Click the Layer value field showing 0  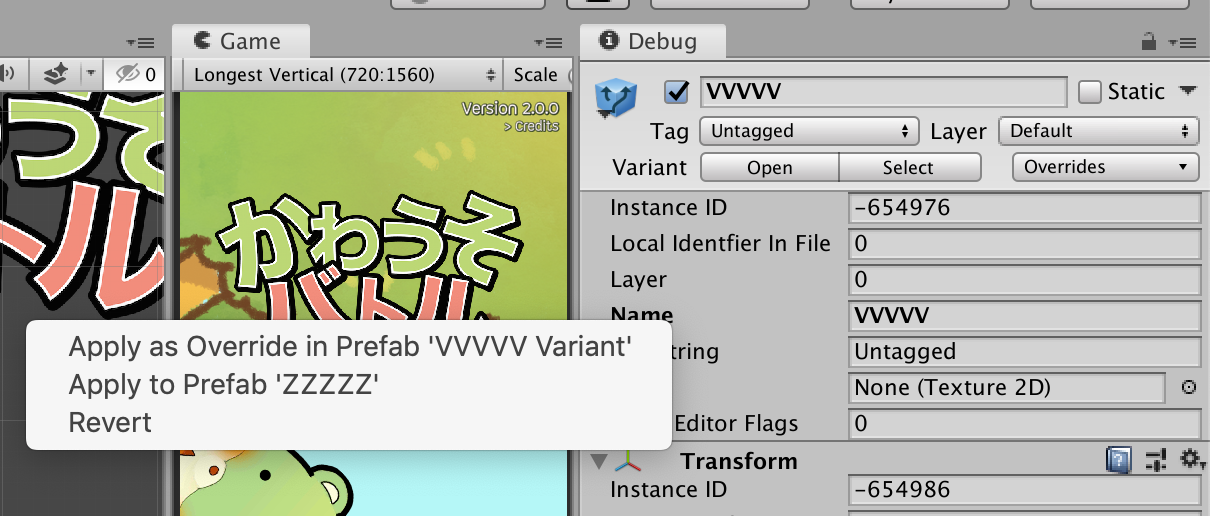click(1024, 280)
